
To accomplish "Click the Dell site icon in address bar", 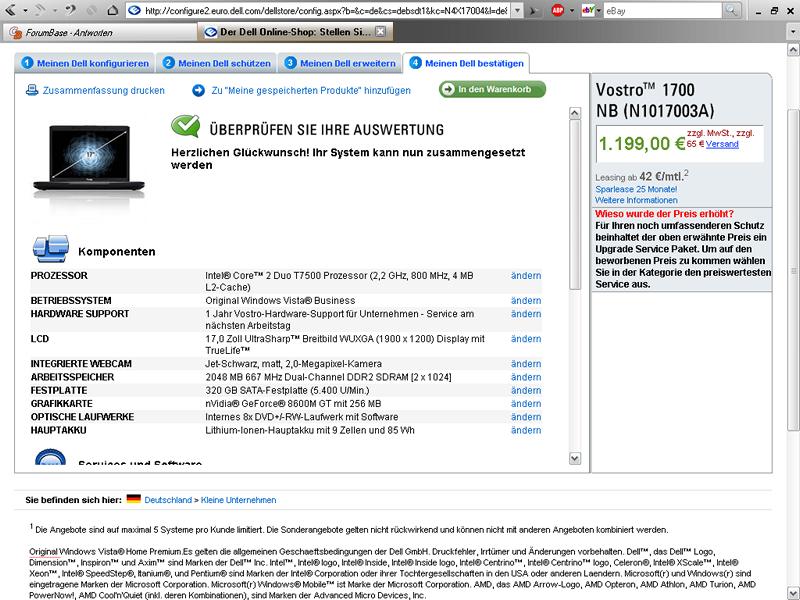I will coord(135,10).
